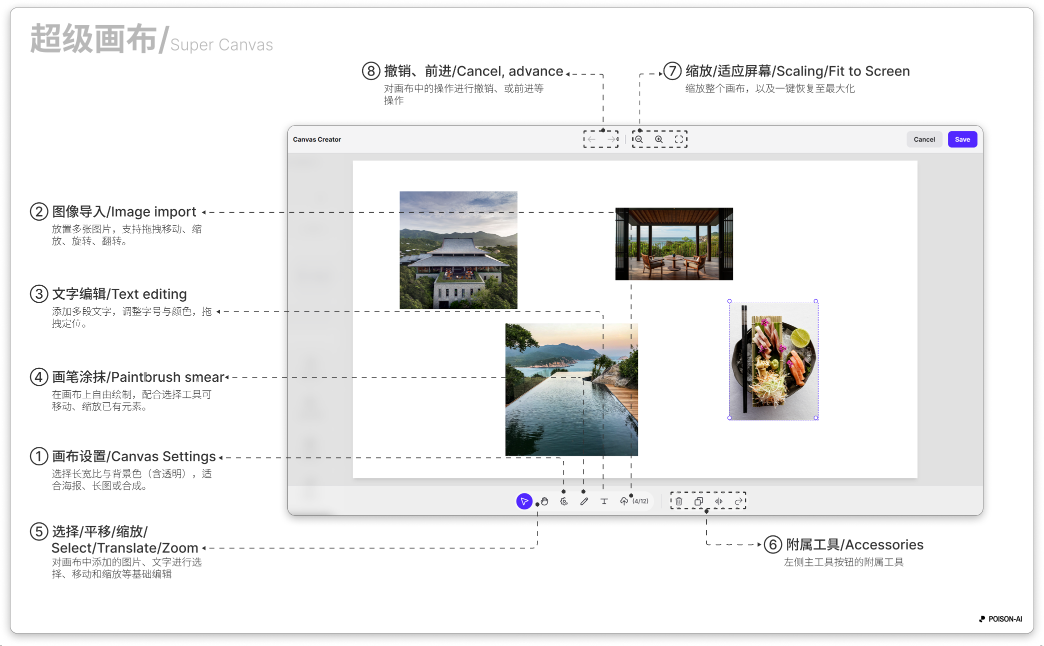Click the zoom in magnifier icon

tap(659, 139)
